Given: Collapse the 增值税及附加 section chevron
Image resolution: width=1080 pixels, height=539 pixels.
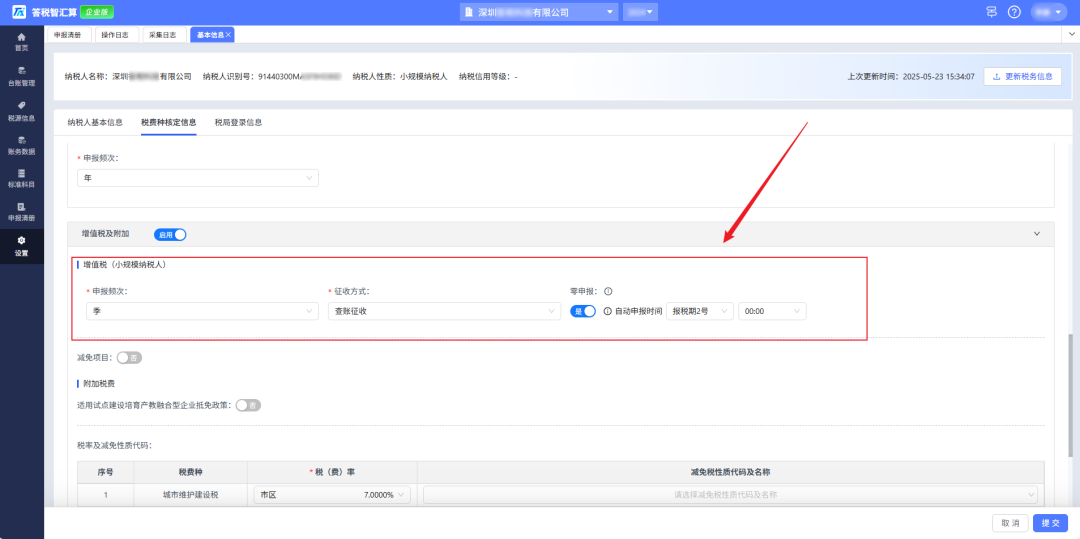Looking at the screenshot, I should click(x=1036, y=234).
